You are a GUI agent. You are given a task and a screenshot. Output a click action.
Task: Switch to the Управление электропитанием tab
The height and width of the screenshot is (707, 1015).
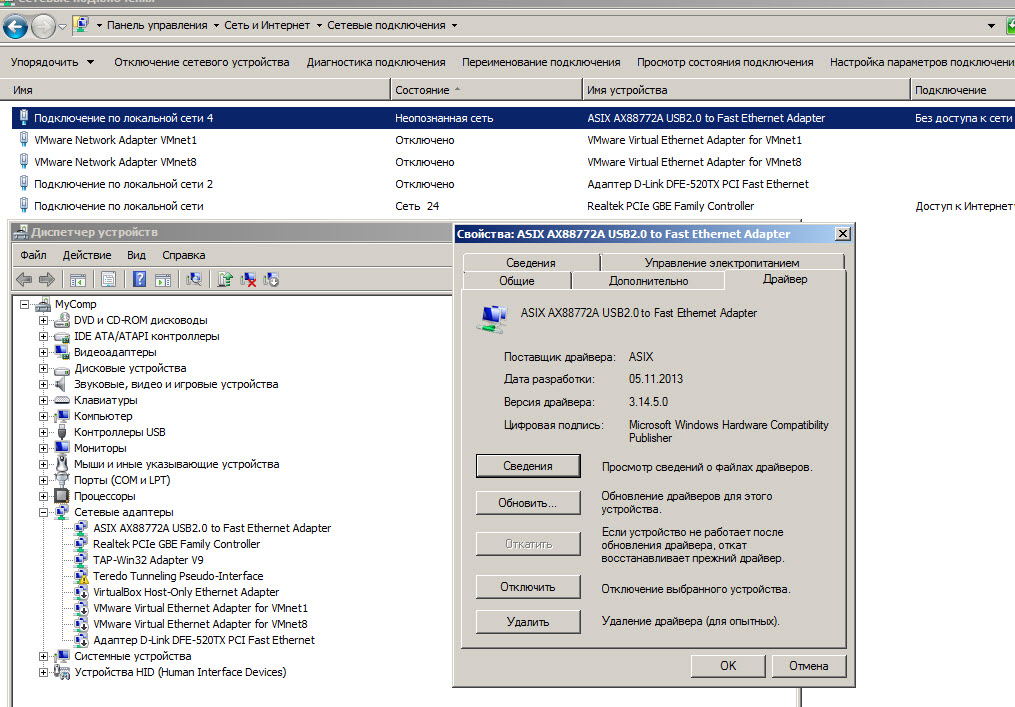point(721,262)
